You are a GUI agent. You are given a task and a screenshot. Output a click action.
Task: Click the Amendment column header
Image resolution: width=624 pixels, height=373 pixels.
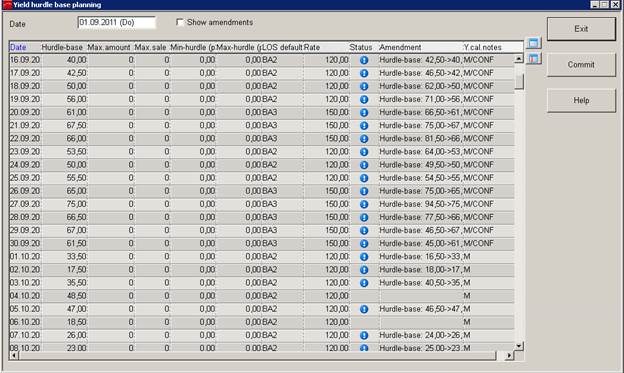(420, 47)
